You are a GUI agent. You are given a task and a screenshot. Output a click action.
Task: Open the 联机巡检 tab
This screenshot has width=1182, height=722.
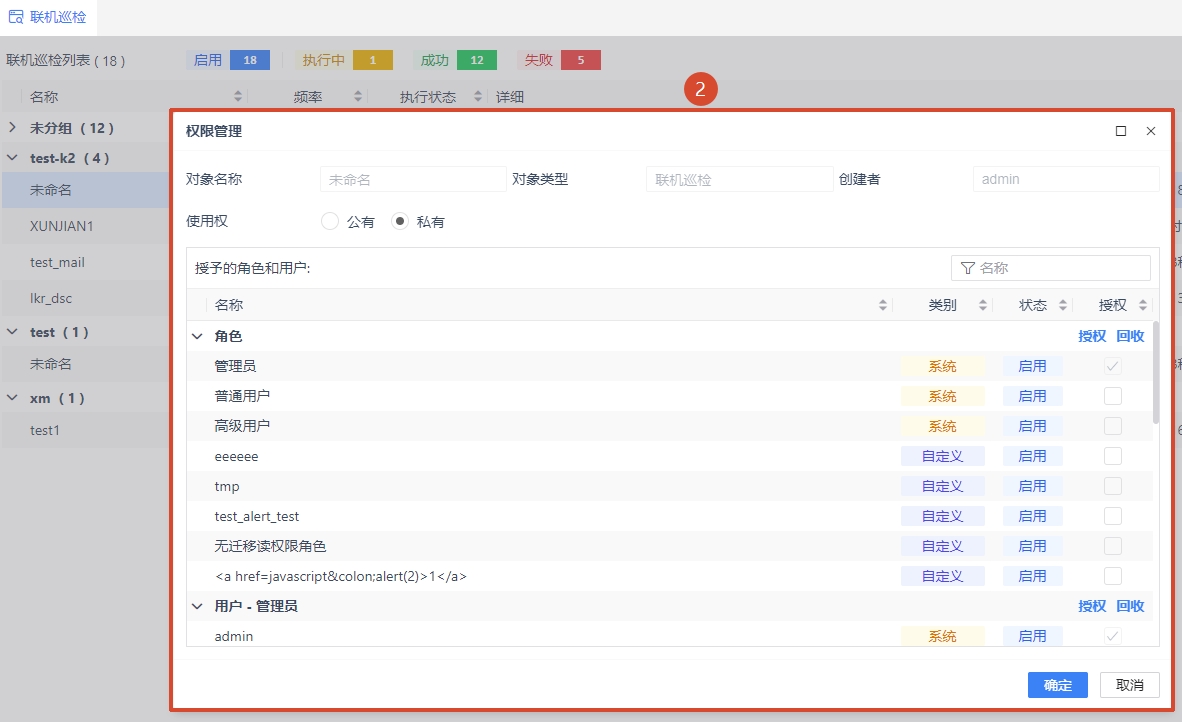point(48,17)
